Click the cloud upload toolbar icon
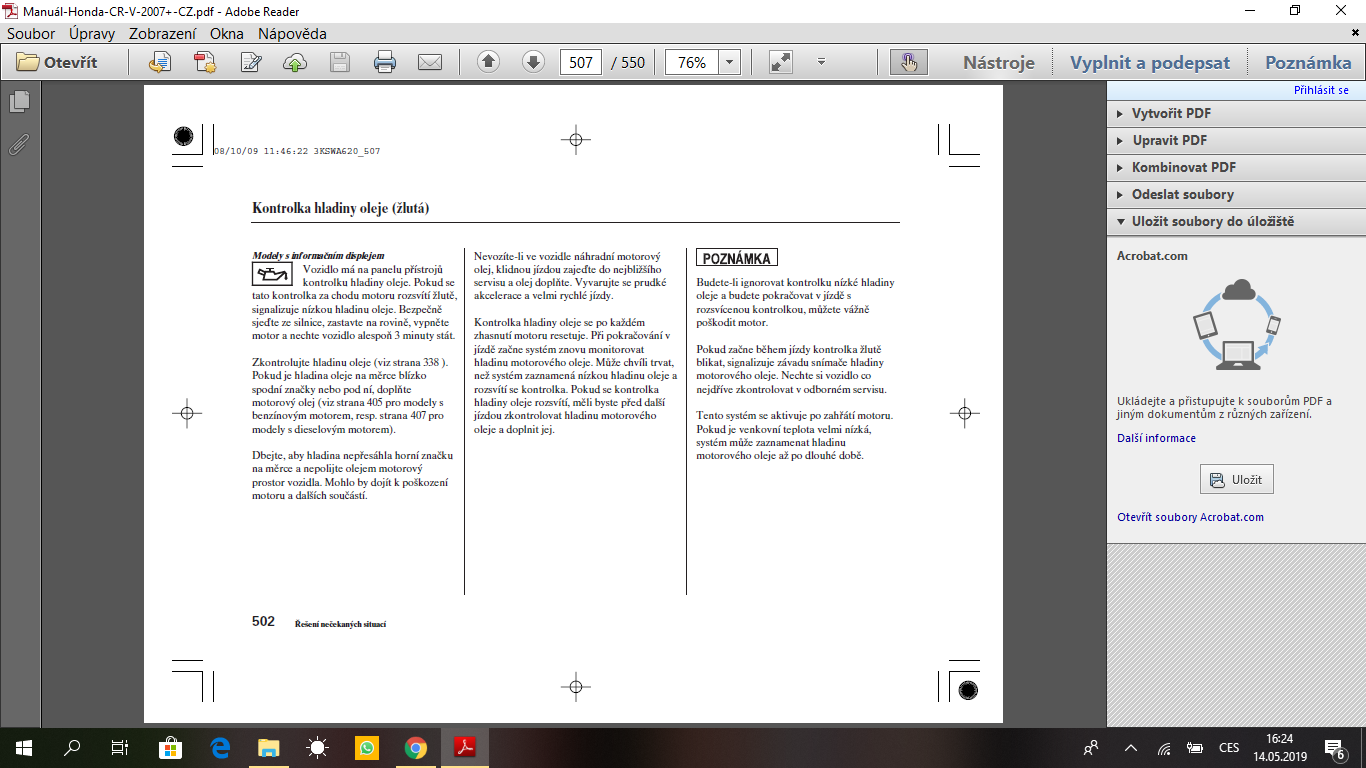Viewport: 1366px width, 768px height. [x=295, y=62]
